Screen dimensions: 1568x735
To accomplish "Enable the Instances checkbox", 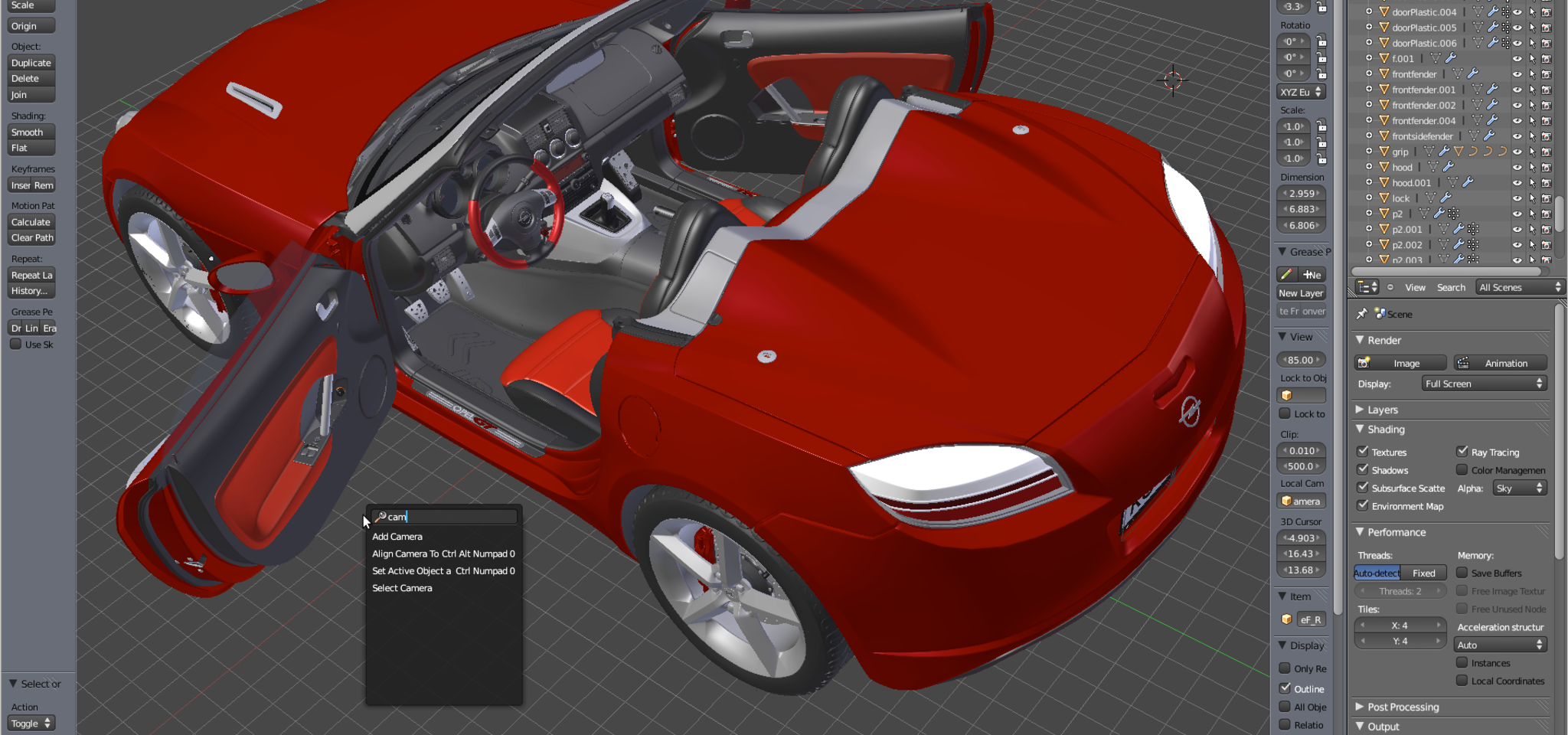I will pyautogui.click(x=1462, y=662).
